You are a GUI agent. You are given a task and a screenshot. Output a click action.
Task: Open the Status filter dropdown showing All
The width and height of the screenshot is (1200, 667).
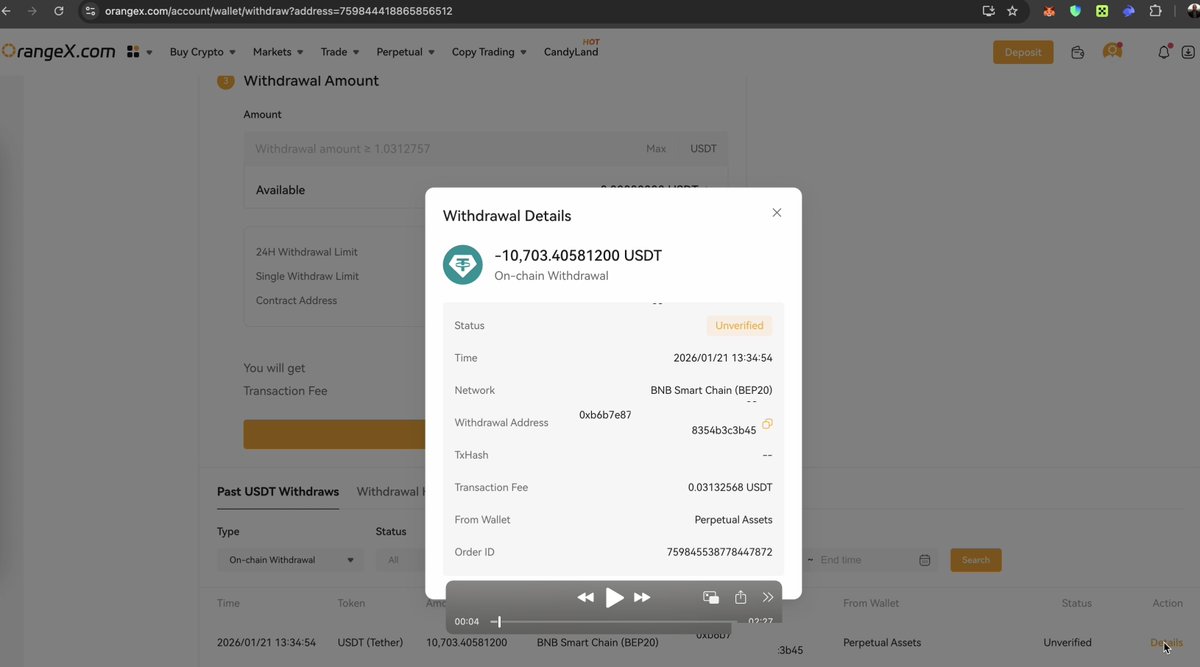coord(400,560)
